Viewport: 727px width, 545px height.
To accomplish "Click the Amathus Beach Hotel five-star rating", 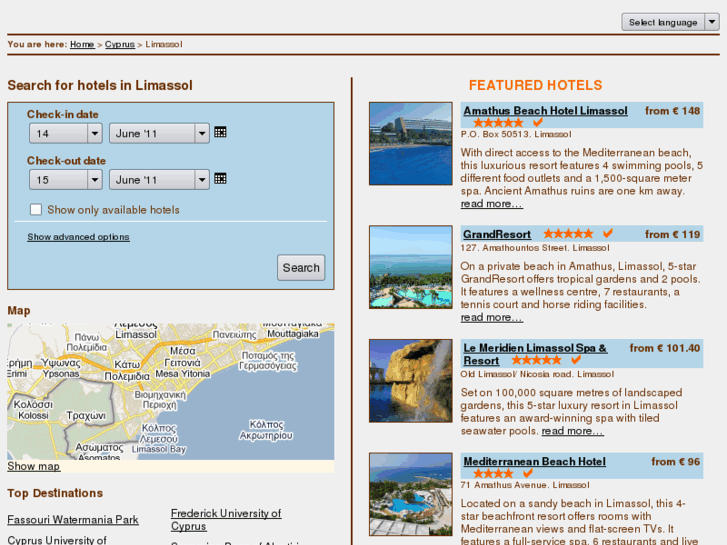I will pyautogui.click(x=498, y=123).
